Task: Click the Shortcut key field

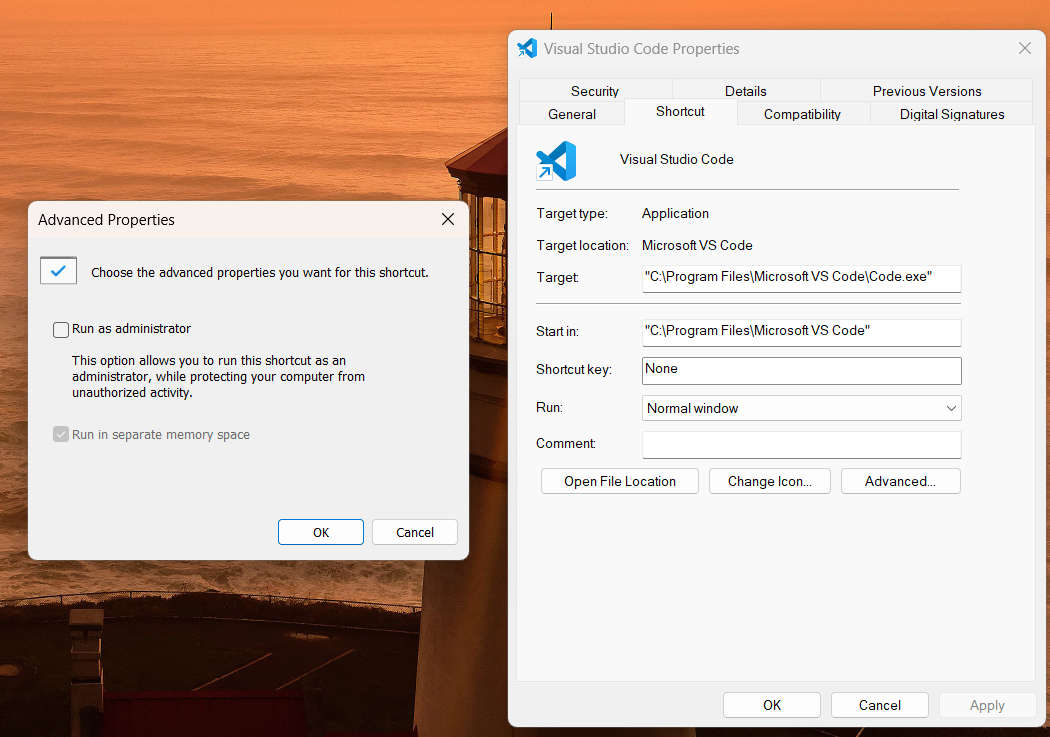Action: point(802,371)
